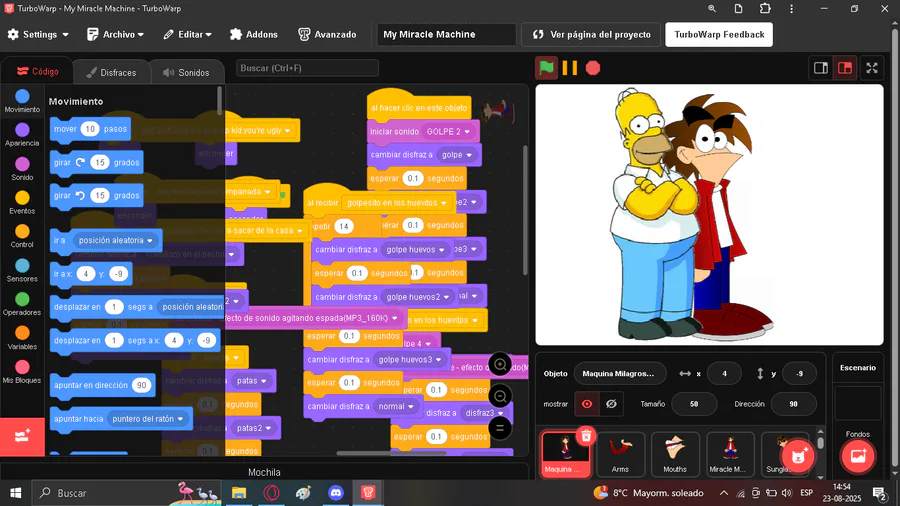900x506 pixels.
Task: Open the normal costume dropdown
Action: point(396,406)
